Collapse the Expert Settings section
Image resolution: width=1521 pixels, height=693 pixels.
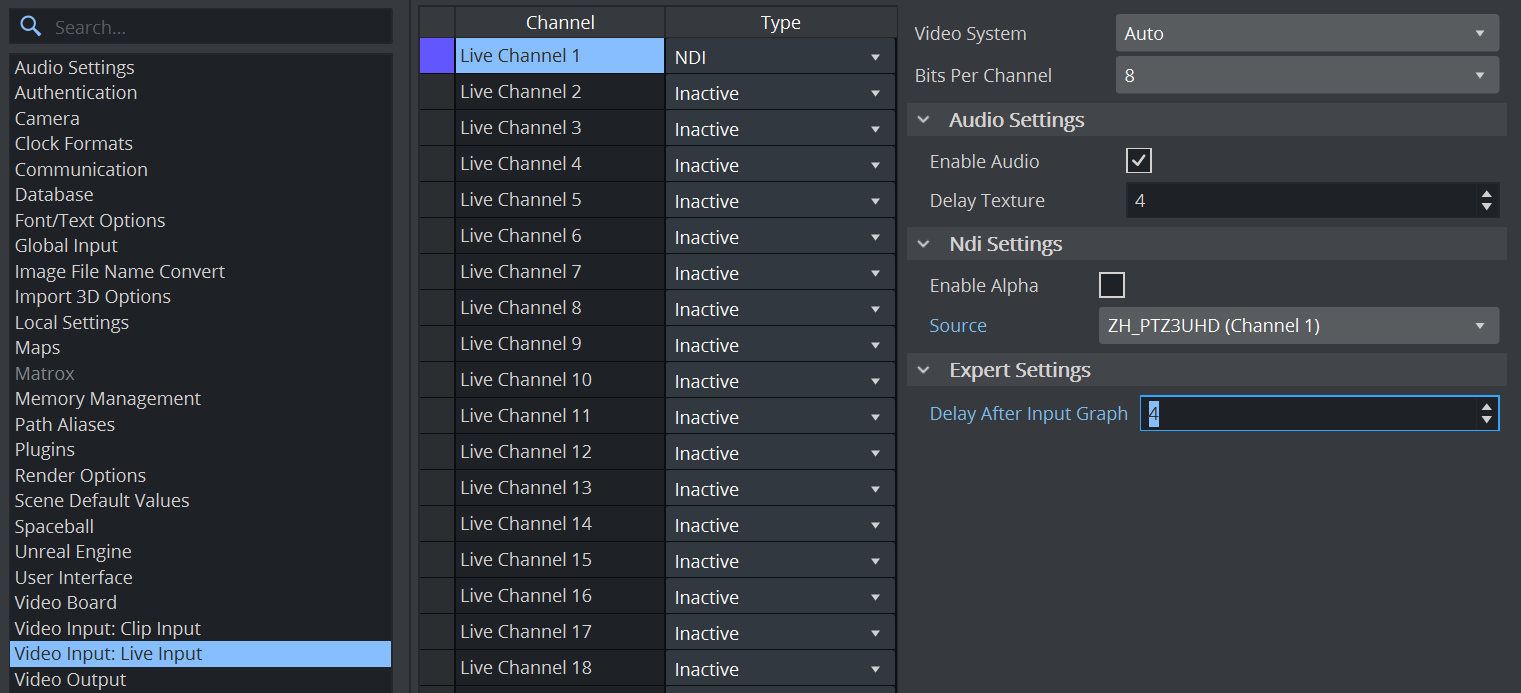923,370
